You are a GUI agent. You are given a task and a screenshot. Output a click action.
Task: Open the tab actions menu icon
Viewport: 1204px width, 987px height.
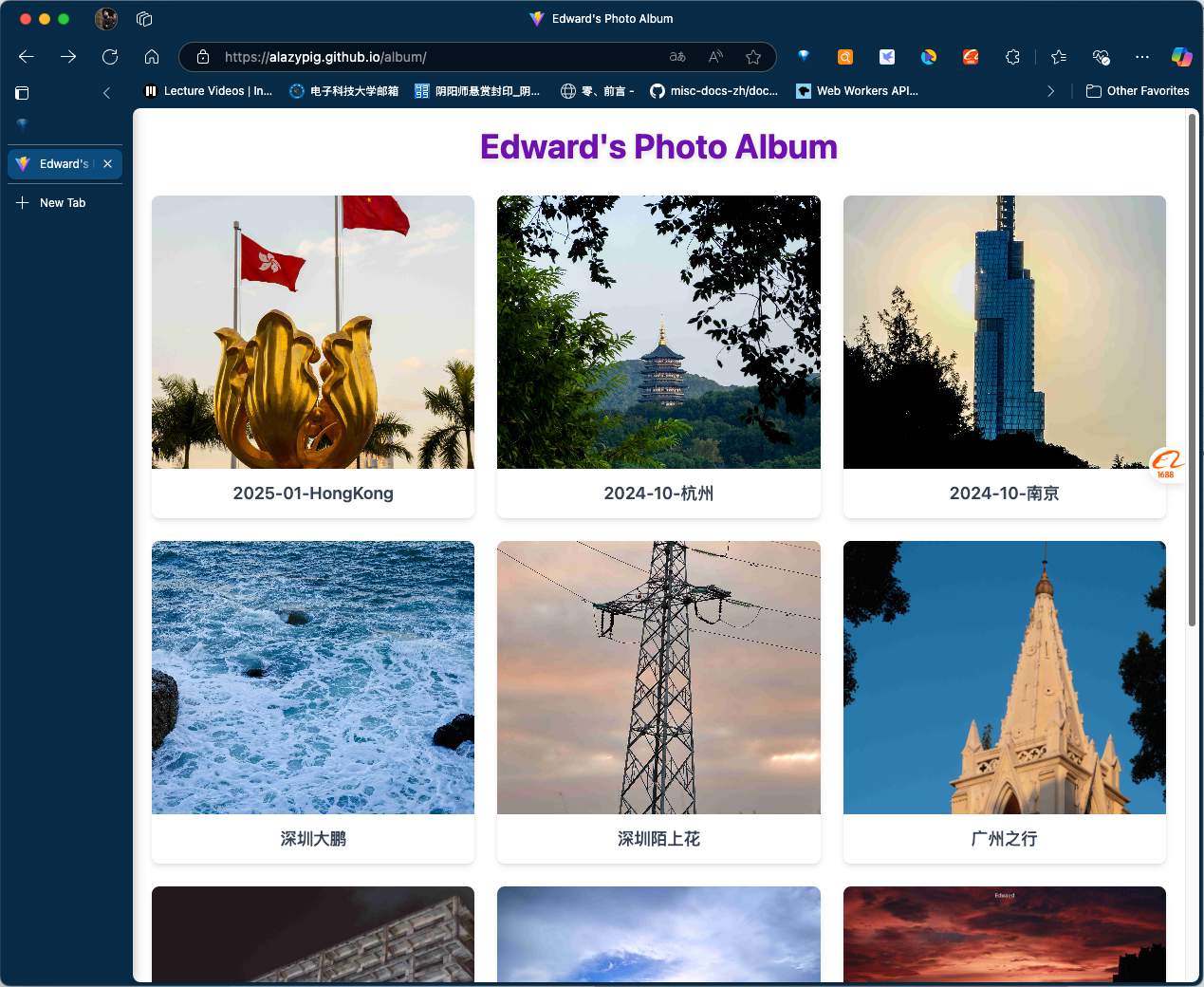(22, 93)
